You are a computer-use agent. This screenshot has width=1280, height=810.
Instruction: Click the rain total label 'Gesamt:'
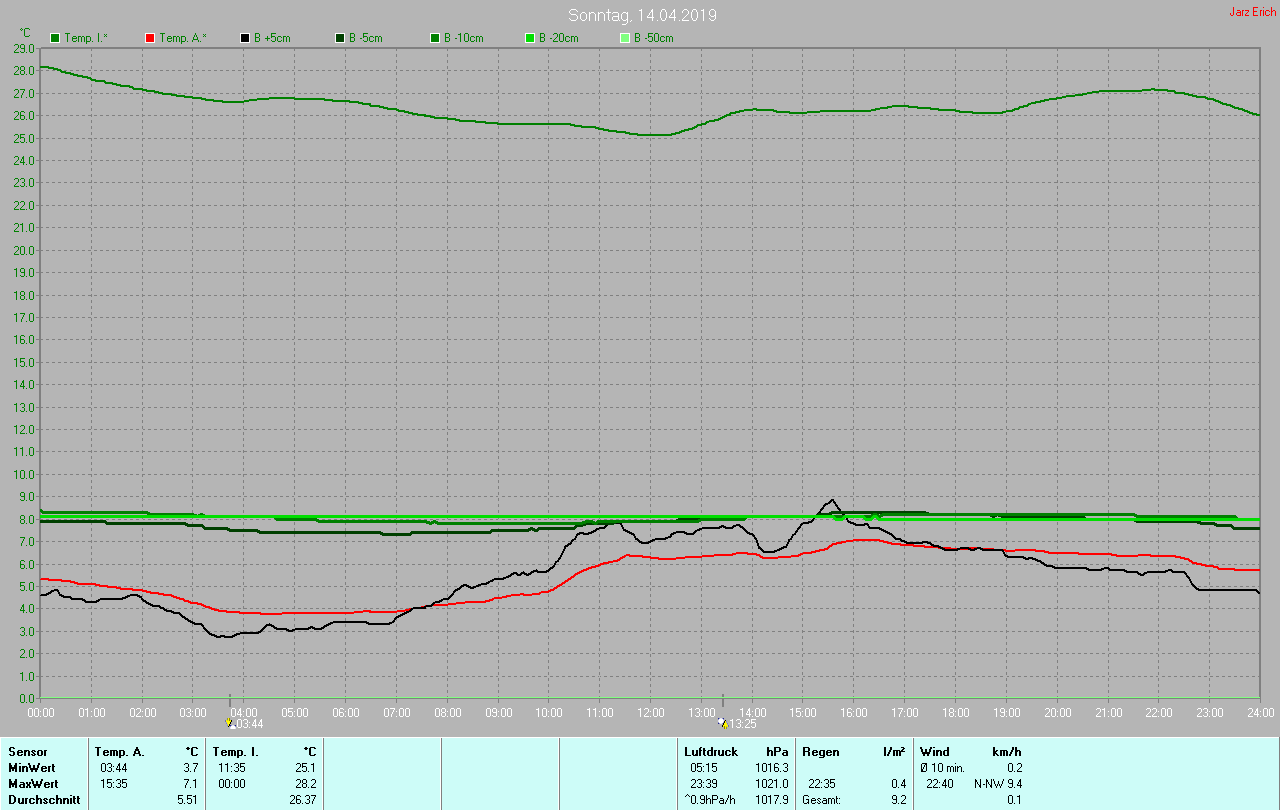(x=821, y=800)
